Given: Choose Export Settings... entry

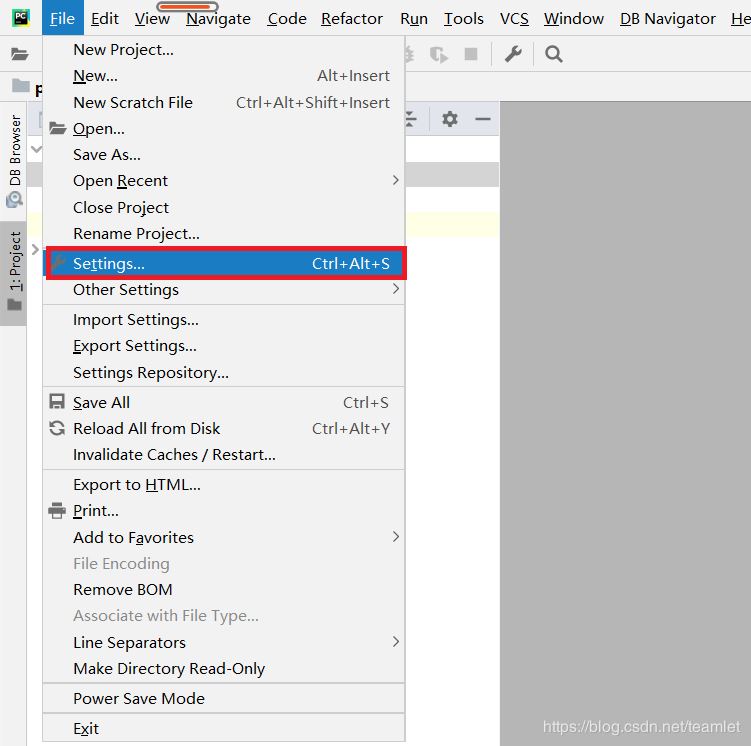Looking at the screenshot, I should 224,346.
